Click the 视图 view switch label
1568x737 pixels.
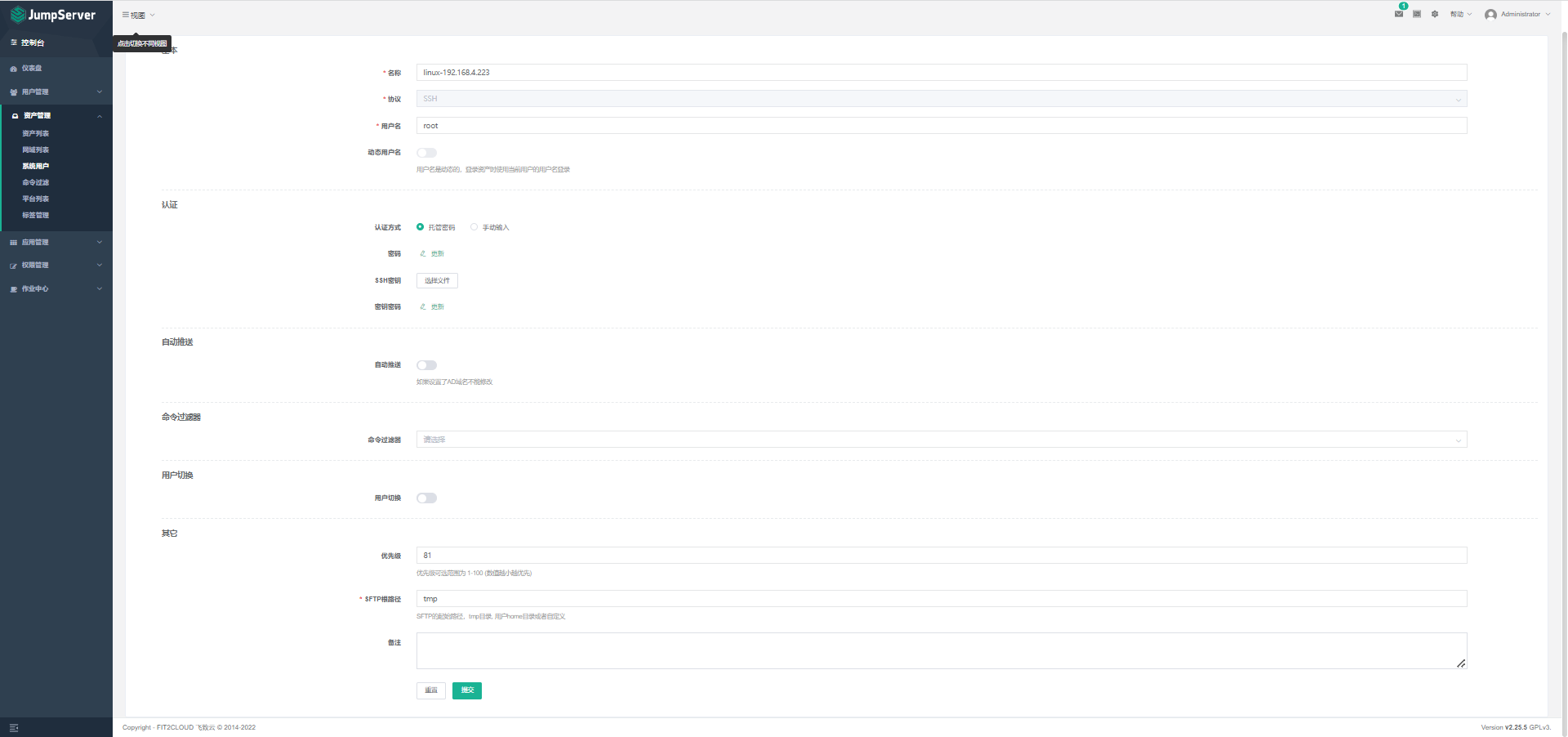tap(138, 15)
